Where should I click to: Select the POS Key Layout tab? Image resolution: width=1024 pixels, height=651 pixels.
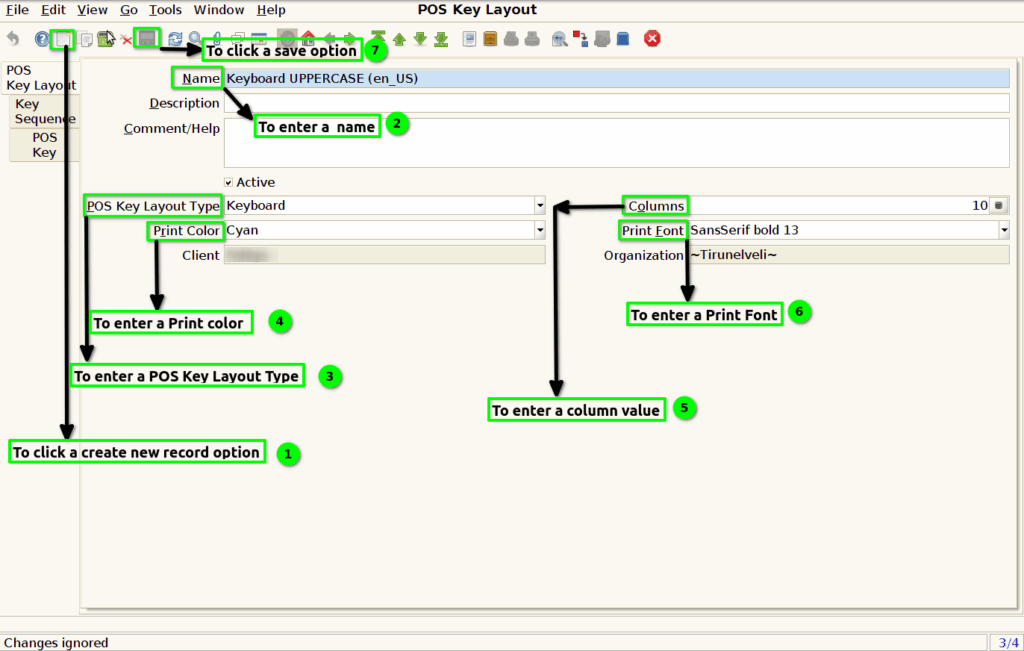coord(40,78)
